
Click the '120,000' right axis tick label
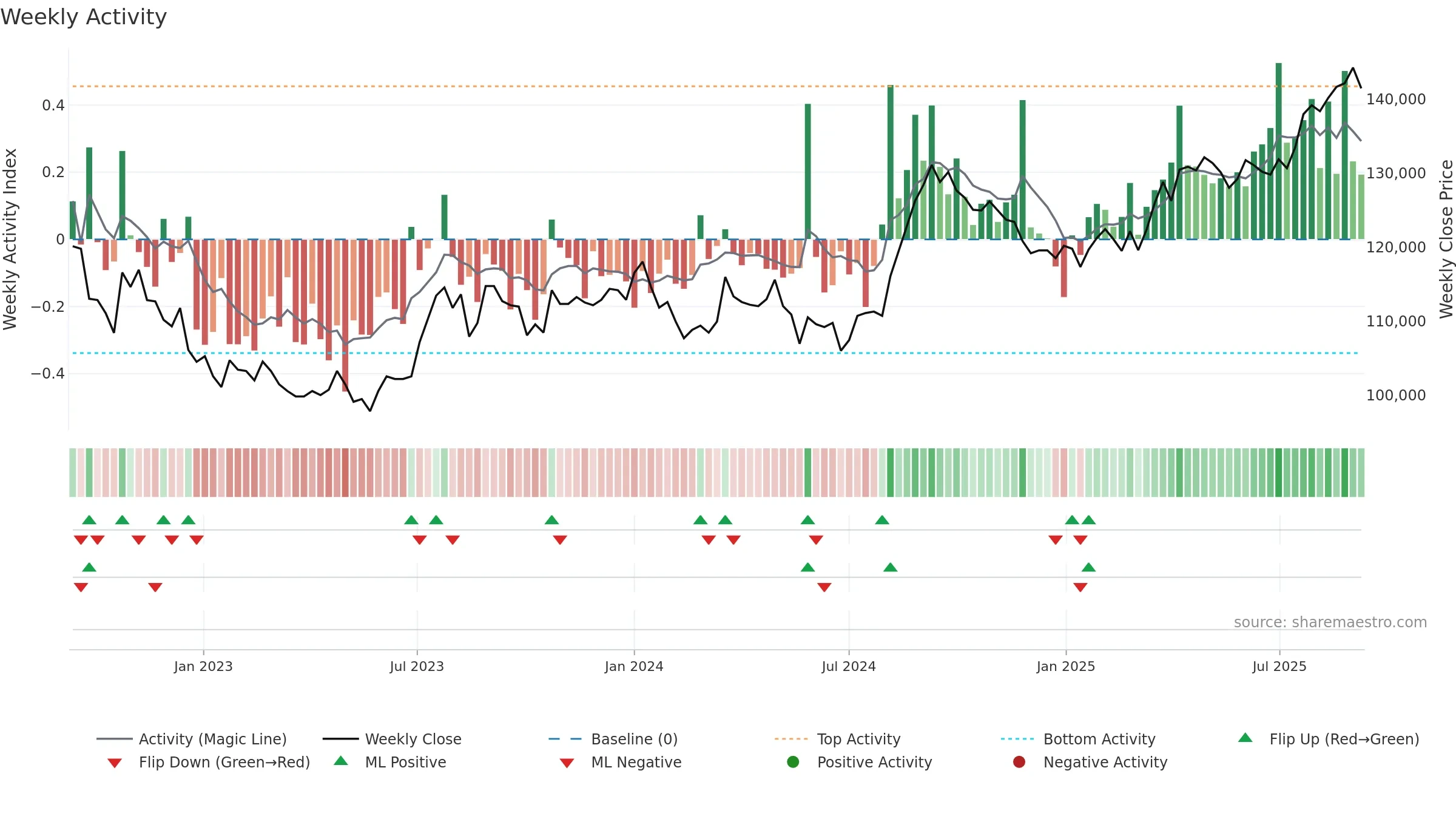[1396, 248]
